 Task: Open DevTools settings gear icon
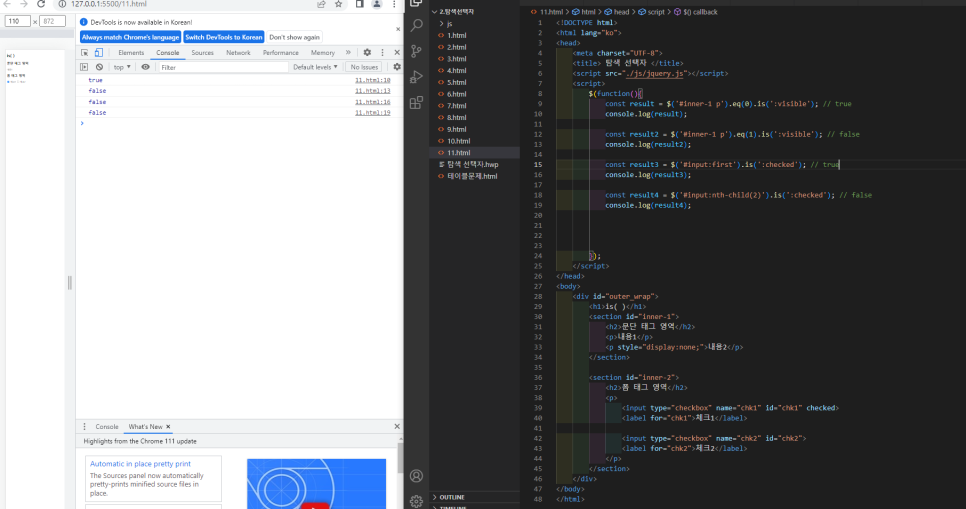pos(367,53)
